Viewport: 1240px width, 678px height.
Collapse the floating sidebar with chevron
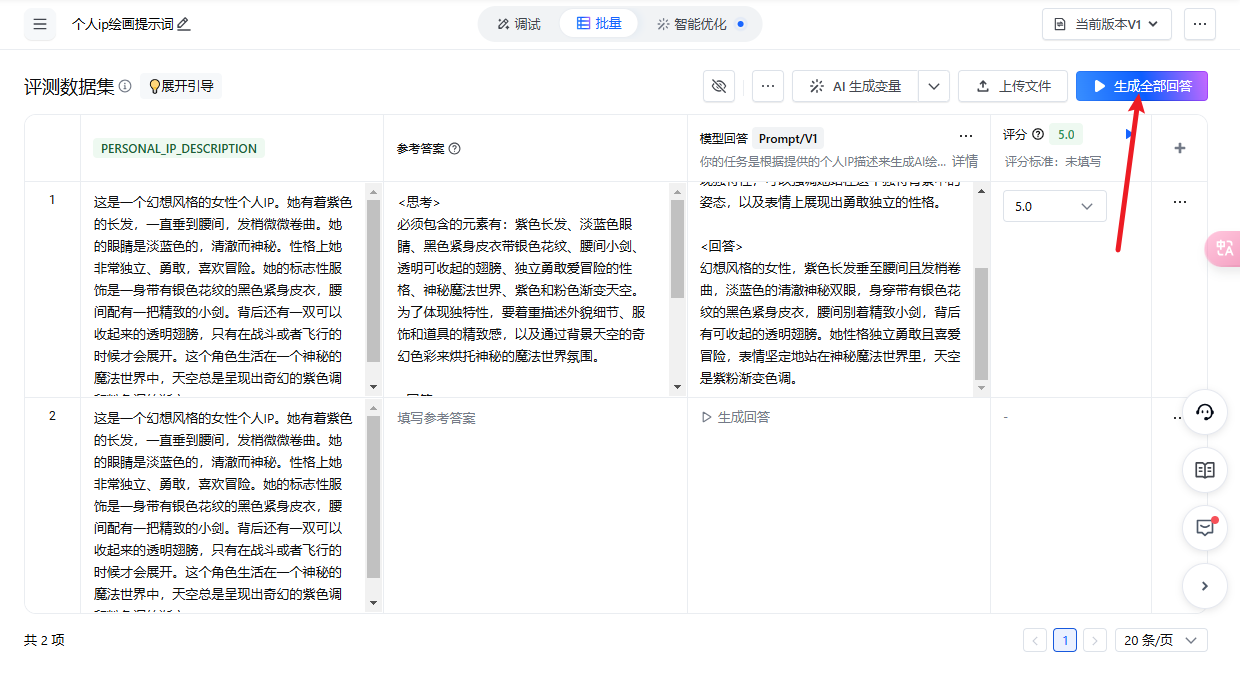[1205, 586]
